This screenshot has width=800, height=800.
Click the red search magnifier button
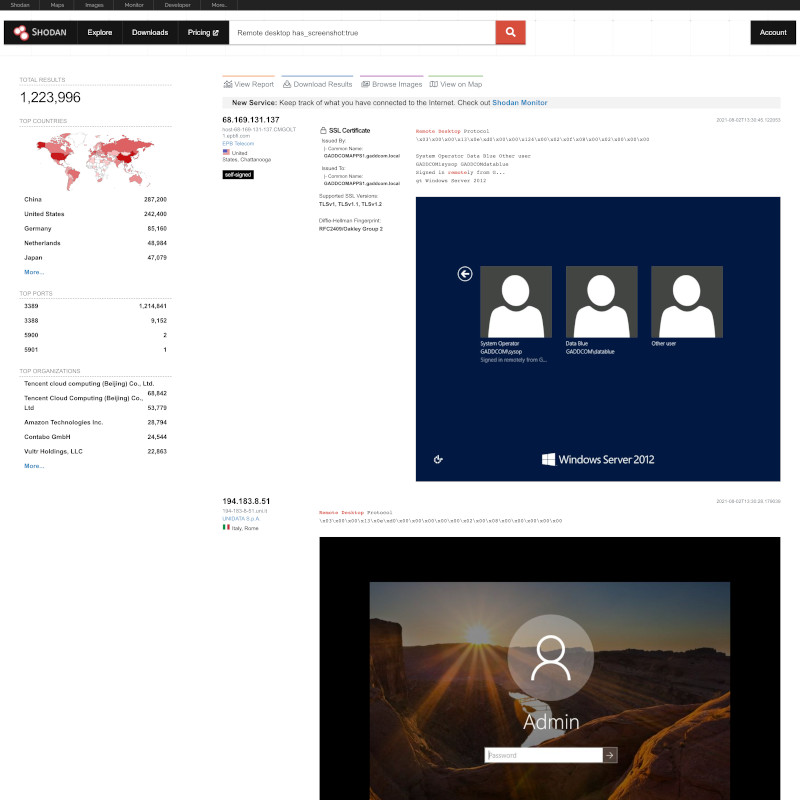coord(510,32)
